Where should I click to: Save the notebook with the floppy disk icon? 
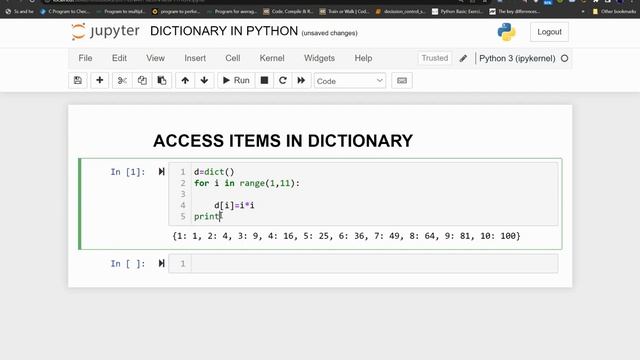click(x=78, y=80)
